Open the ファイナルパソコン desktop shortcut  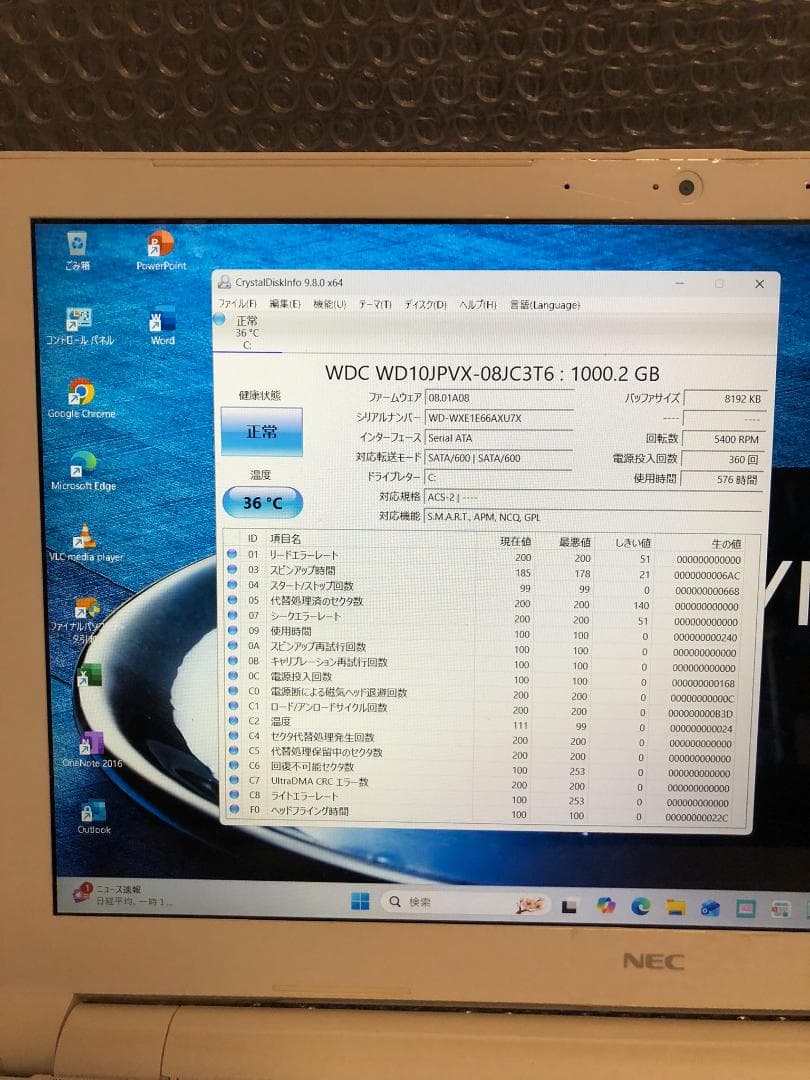click(85, 619)
